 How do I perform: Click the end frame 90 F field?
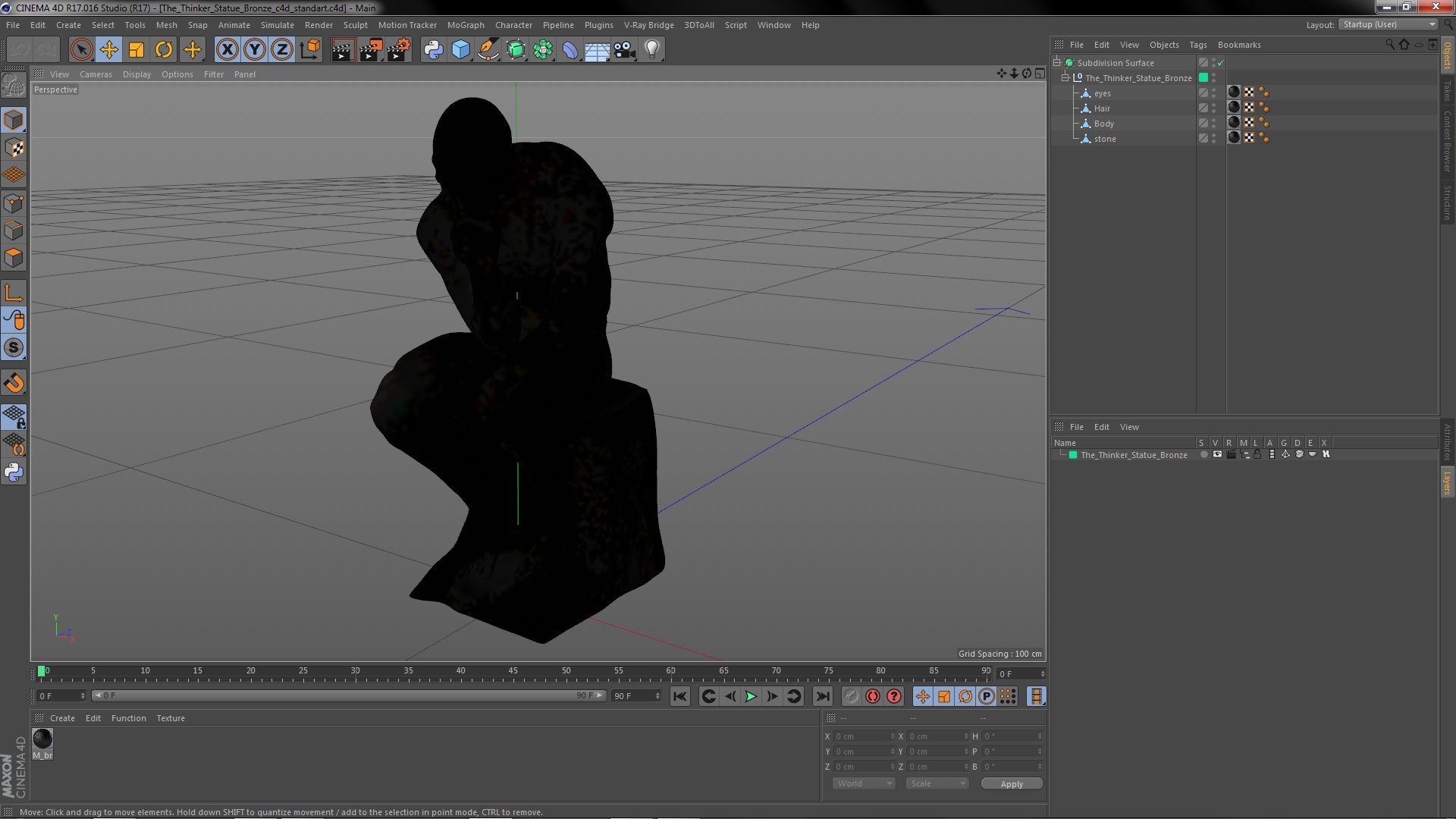coord(636,696)
